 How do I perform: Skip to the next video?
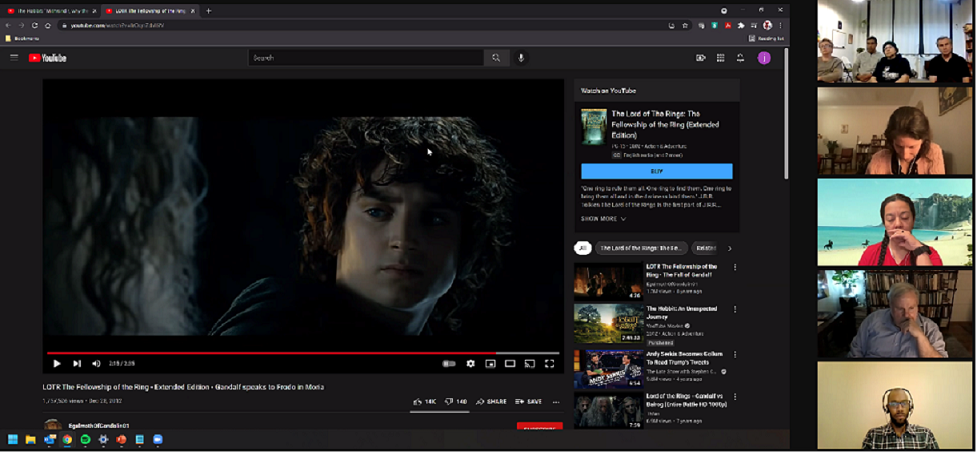tap(77, 364)
